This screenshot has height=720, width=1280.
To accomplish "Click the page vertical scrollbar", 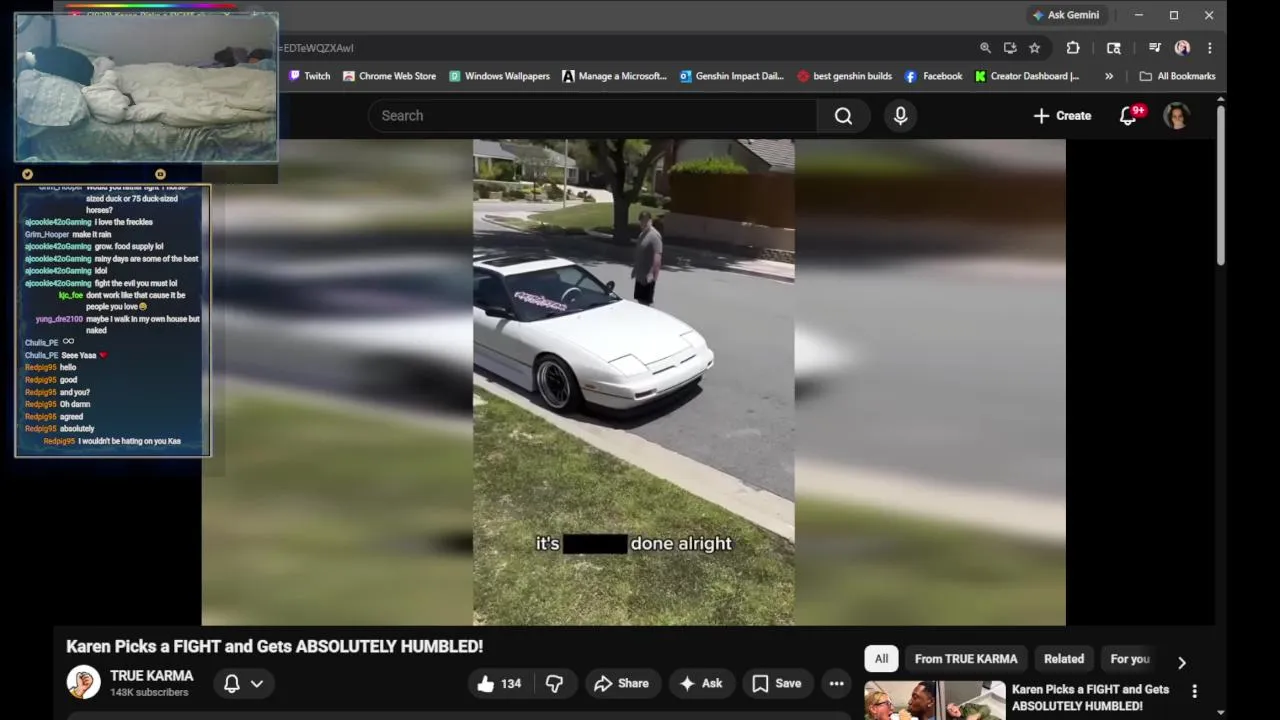I will click(1221, 185).
